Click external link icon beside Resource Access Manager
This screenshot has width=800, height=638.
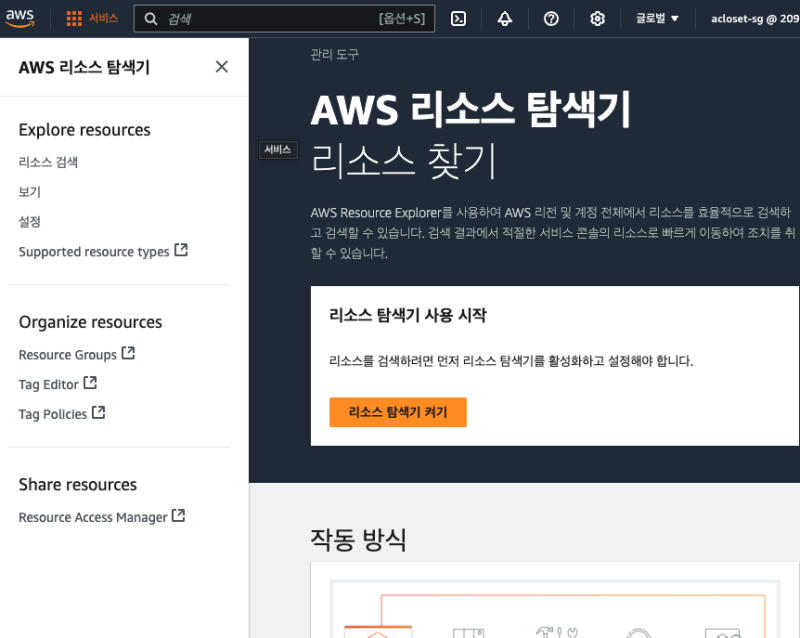click(179, 516)
